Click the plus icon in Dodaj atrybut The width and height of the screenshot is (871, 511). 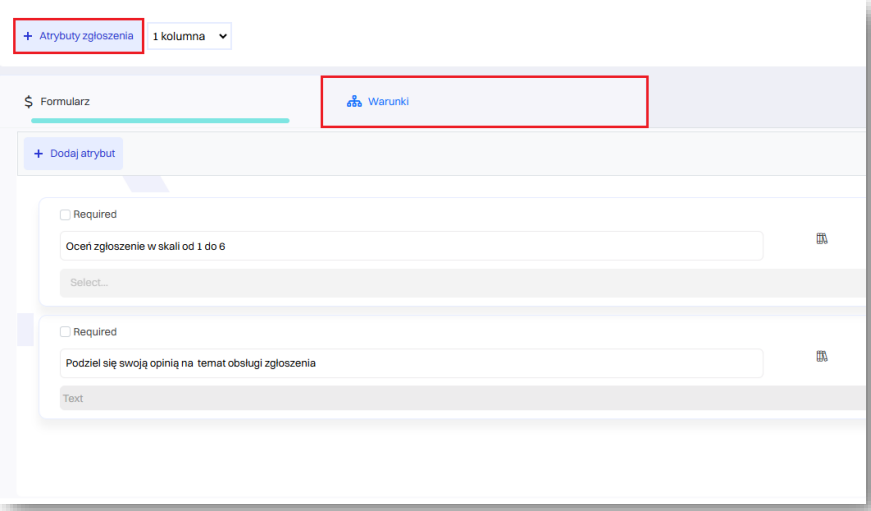click(x=39, y=154)
